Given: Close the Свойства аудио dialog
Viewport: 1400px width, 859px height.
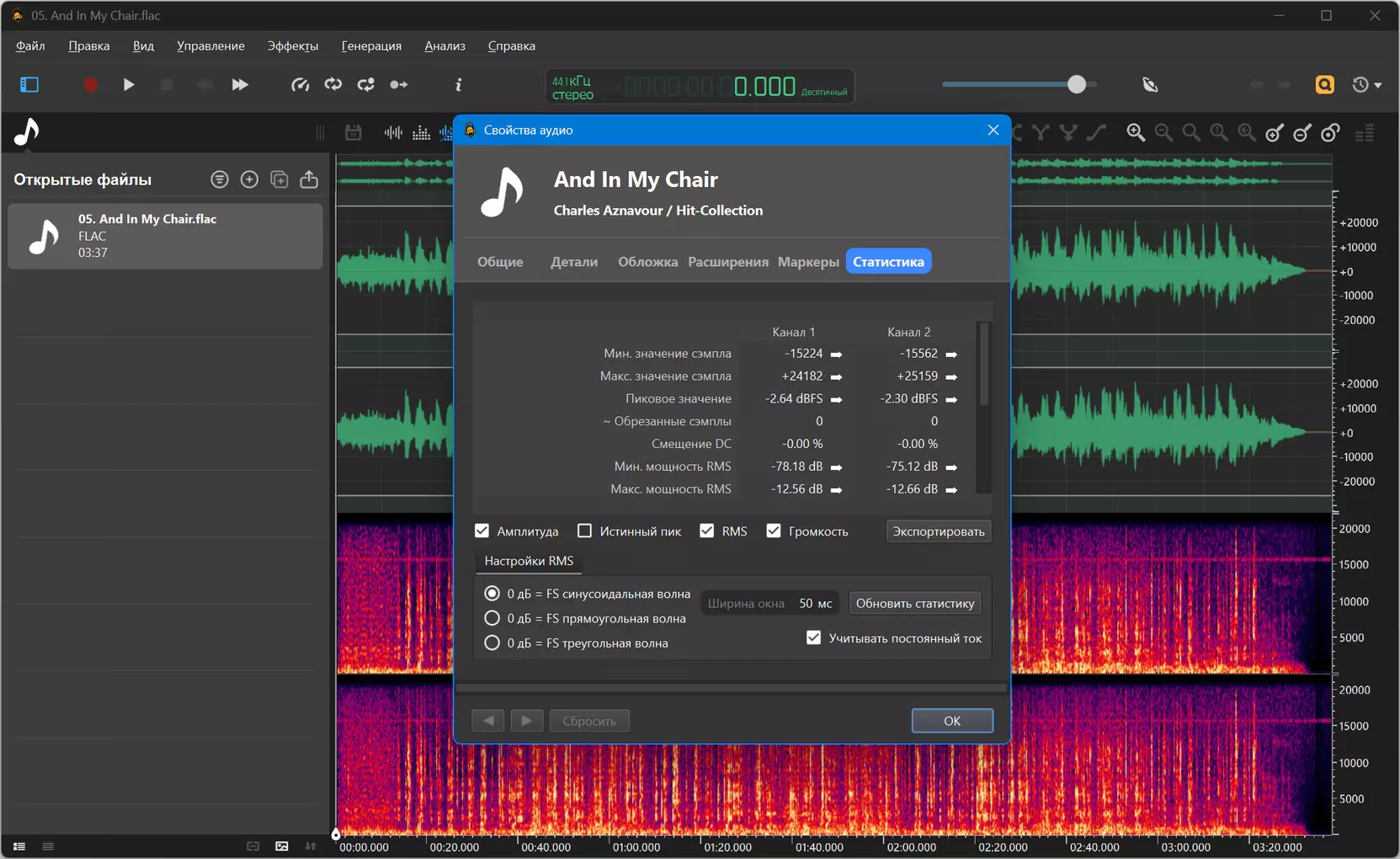Looking at the screenshot, I should pos(993,130).
